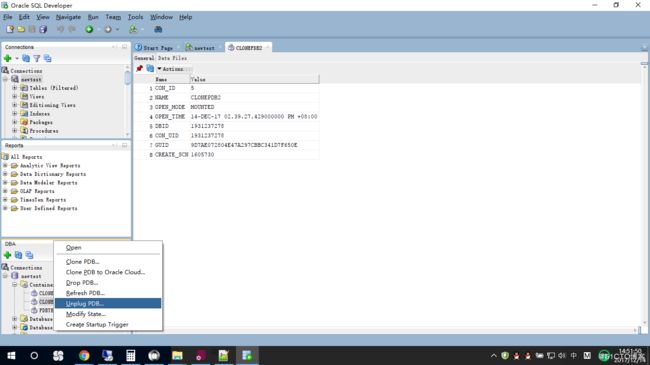The height and width of the screenshot is (365, 650).
Task: Click the schema browser icon in Connections
Action: (48, 58)
